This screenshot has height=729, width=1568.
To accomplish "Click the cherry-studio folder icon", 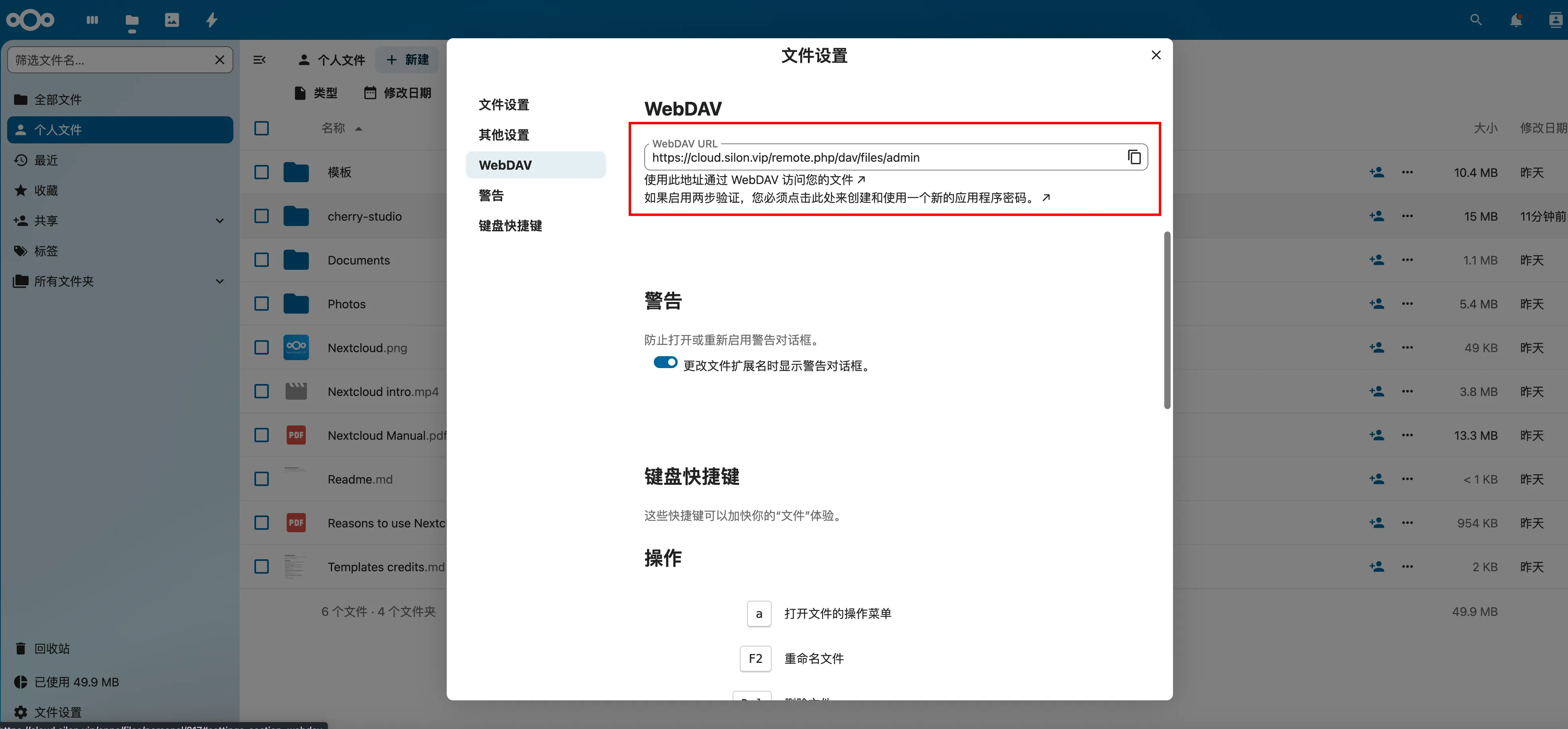I will click(296, 216).
